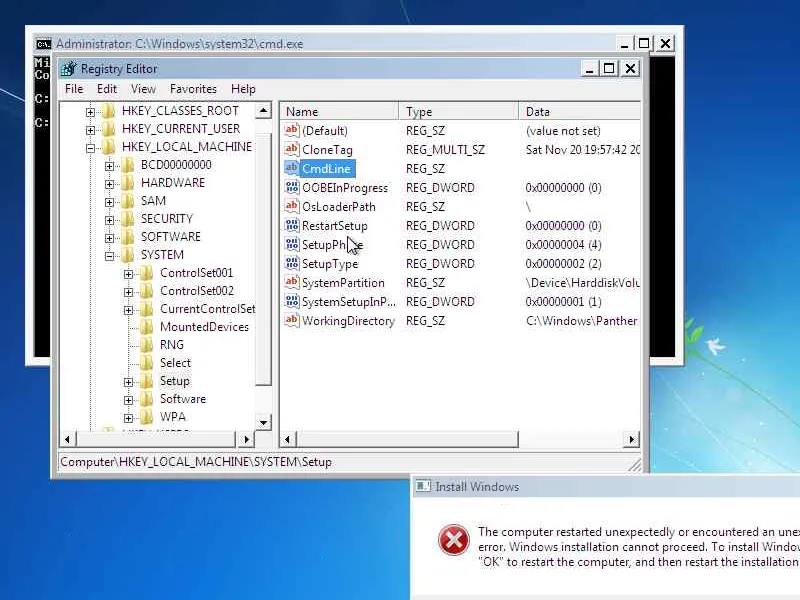
Task: Sort values by the Data column header
Action: (x=580, y=111)
